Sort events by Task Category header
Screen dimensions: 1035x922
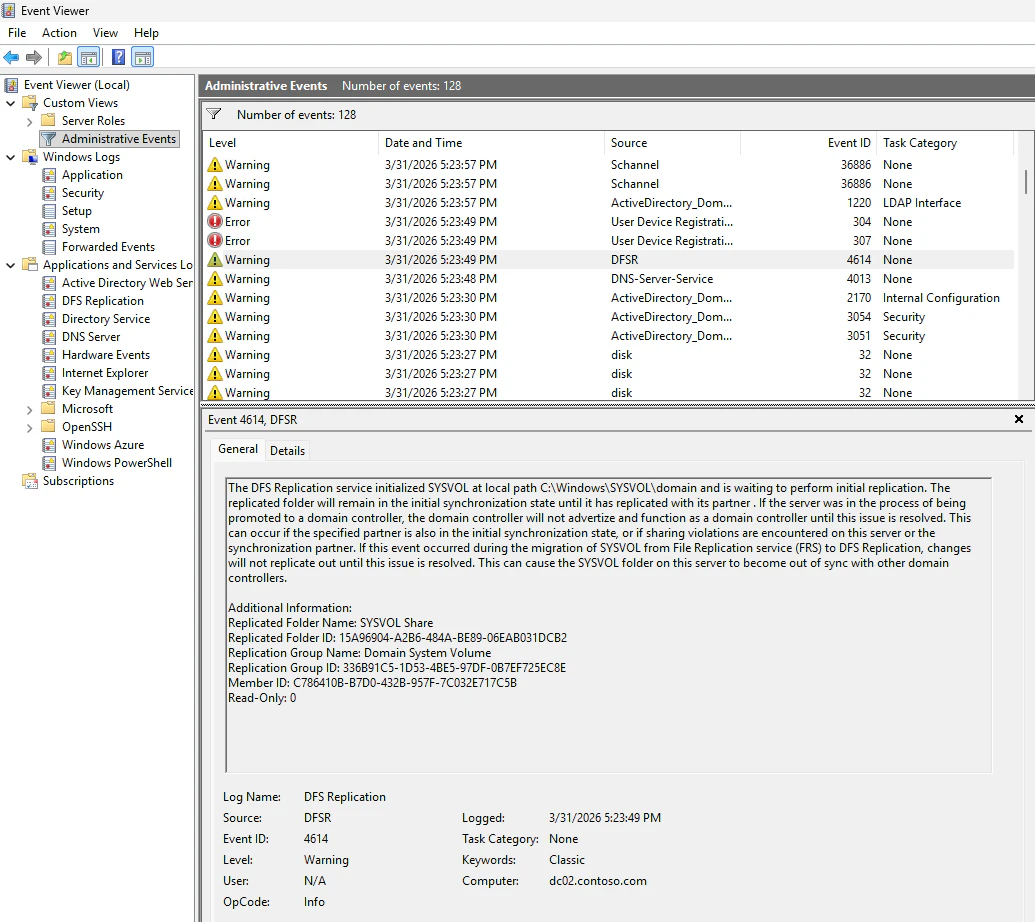[945, 143]
